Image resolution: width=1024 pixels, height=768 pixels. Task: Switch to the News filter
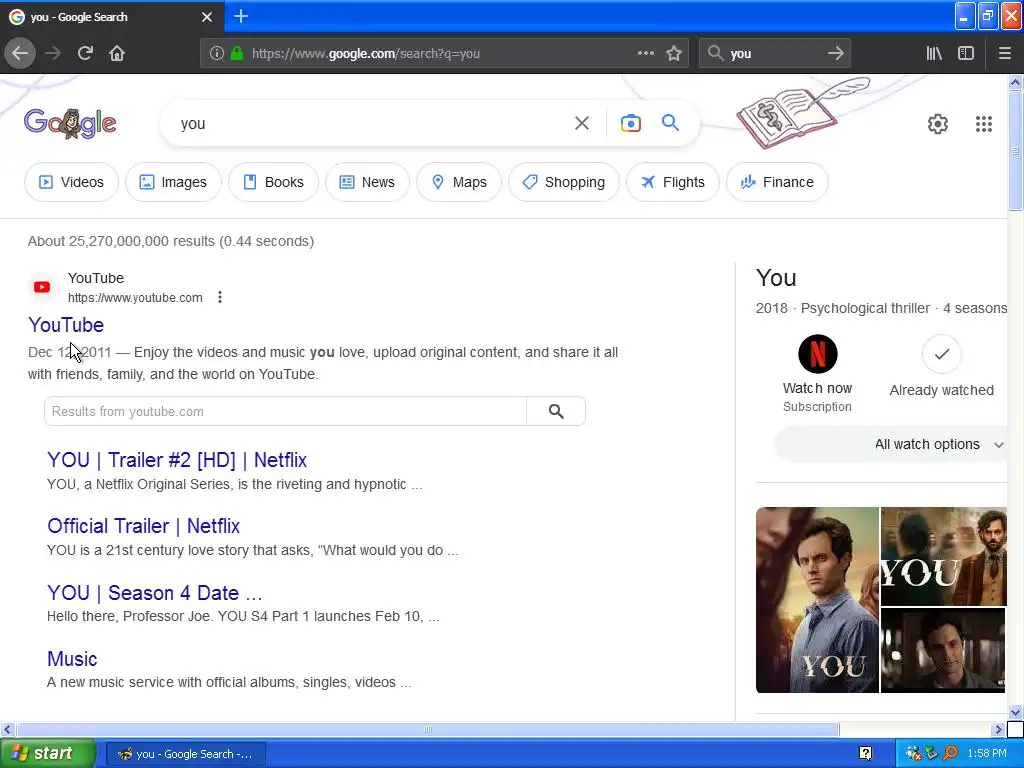coord(367,182)
